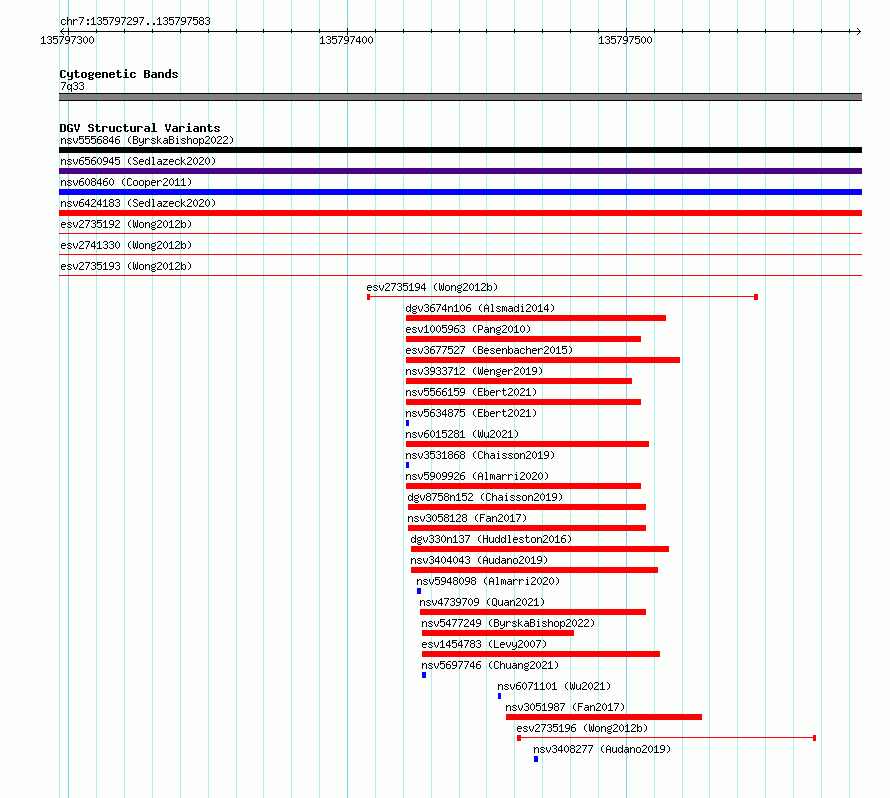Viewport: 890px width, 798px height.
Task: Click nsv3404043 (Audano2019) label
Action: point(479,560)
